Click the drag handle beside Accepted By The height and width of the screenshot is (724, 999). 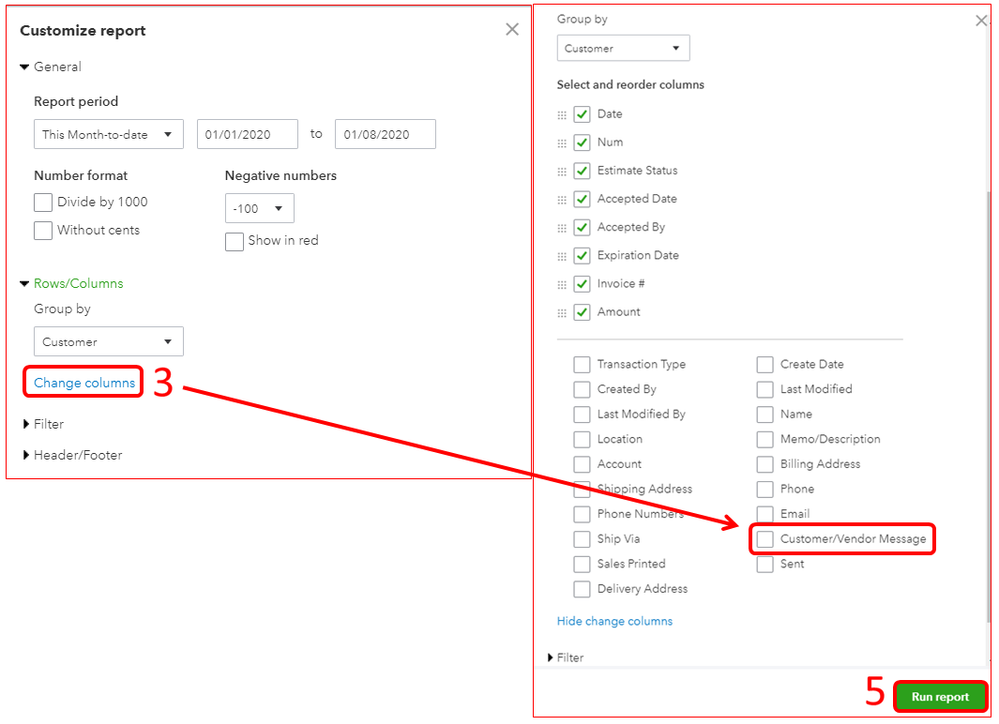(562, 227)
